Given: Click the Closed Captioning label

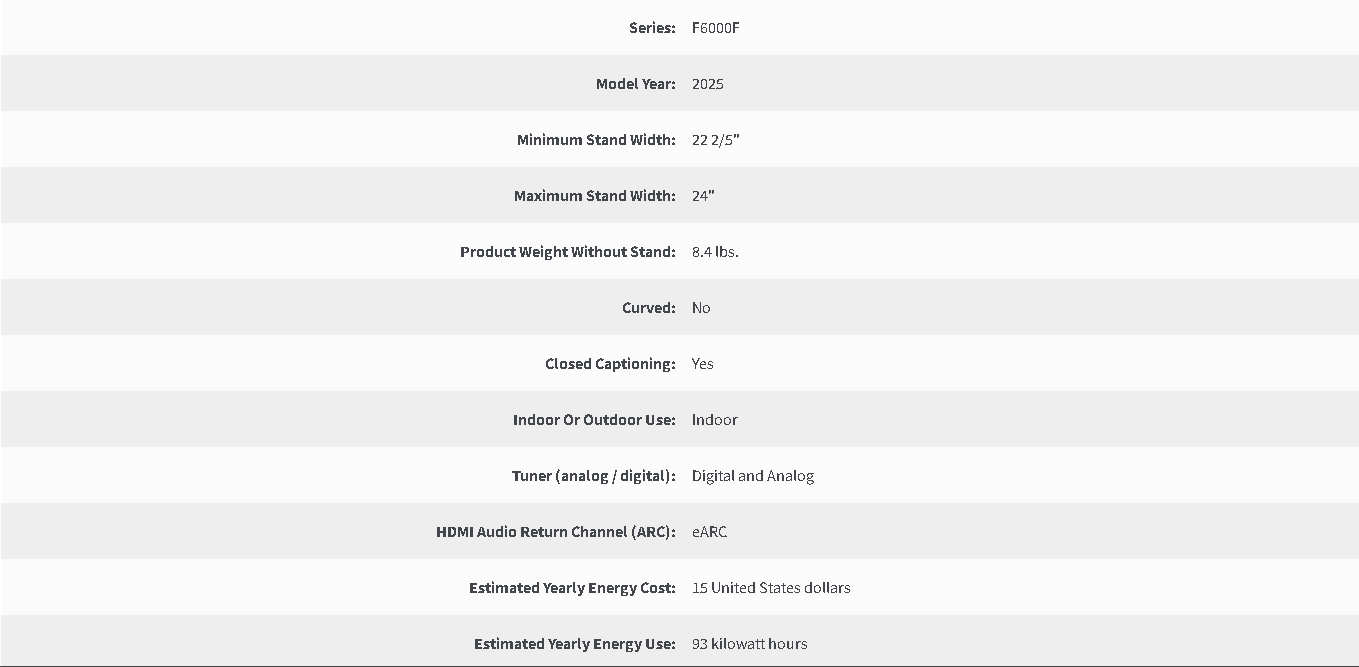Looking at the screenshot, I should pos(610,364).
